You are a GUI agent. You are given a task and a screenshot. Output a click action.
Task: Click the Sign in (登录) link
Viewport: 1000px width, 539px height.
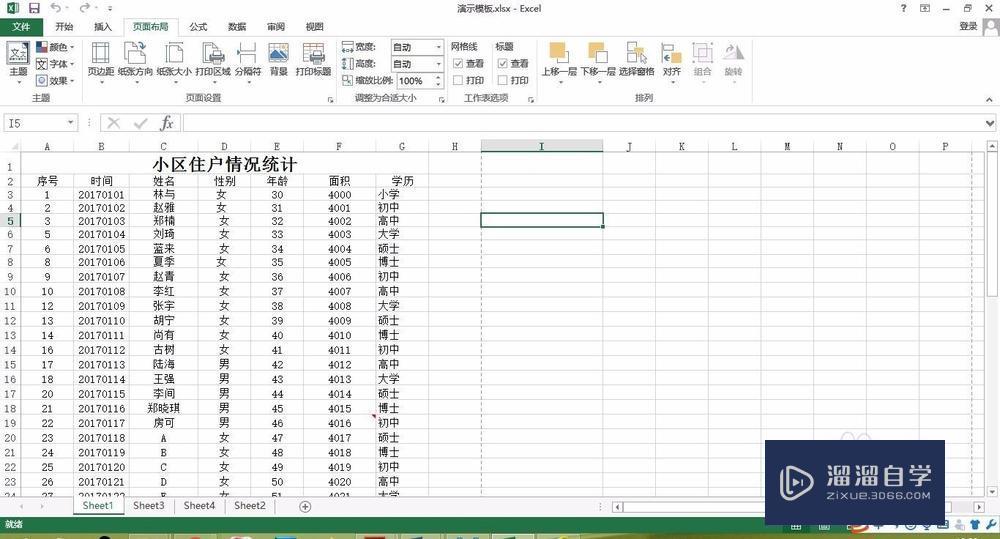tap(968, 26)
